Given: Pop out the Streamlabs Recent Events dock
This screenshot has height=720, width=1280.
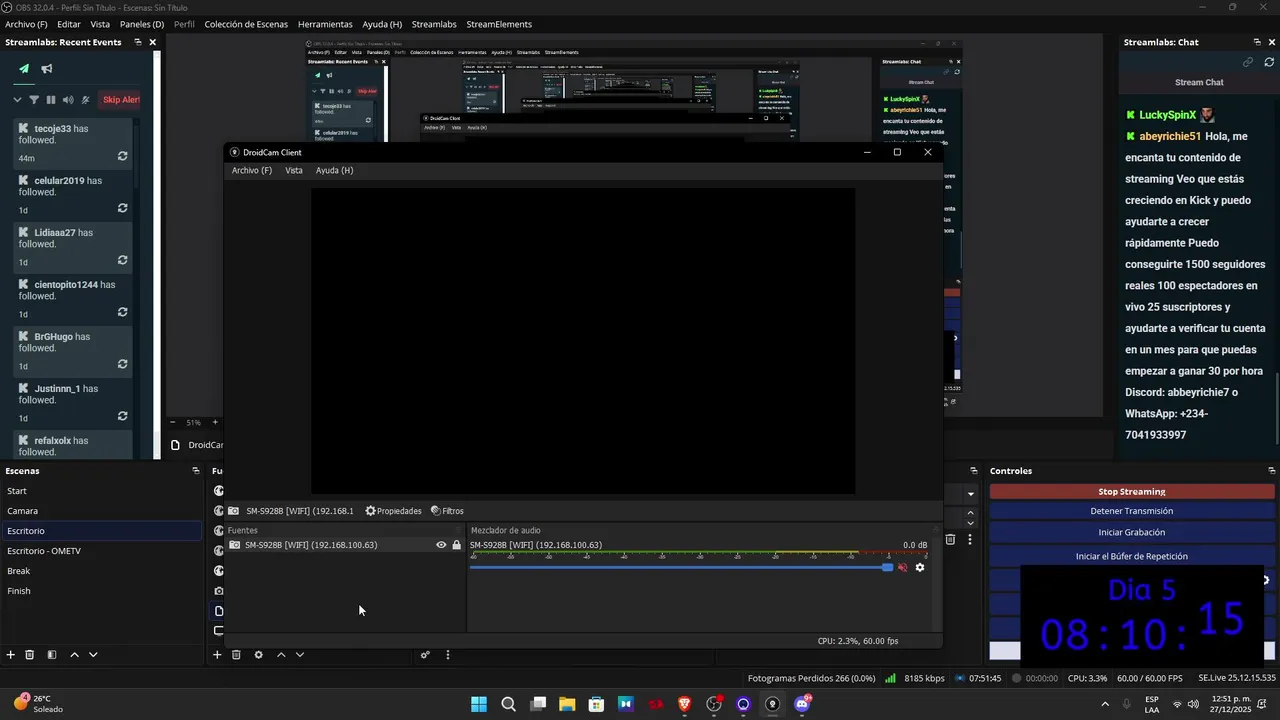Looking at the screenshot, I should click(x=138, y=42).
